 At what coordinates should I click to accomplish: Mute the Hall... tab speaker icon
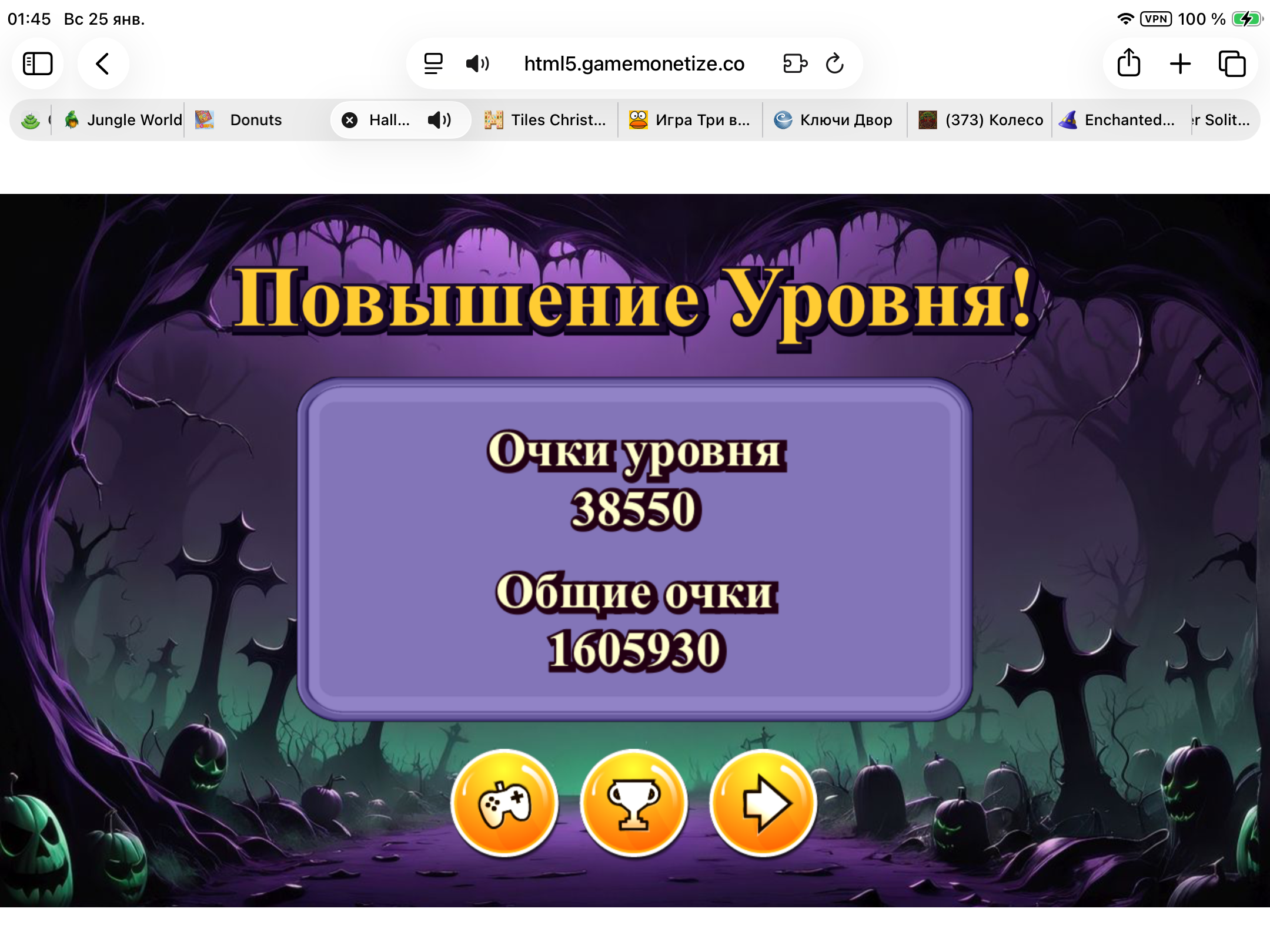439,120
